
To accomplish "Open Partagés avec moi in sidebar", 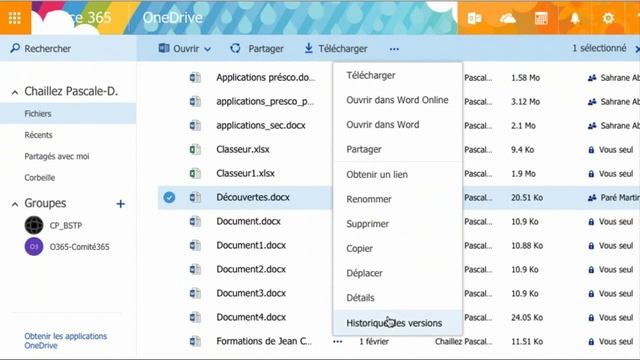I will [57, 156].
